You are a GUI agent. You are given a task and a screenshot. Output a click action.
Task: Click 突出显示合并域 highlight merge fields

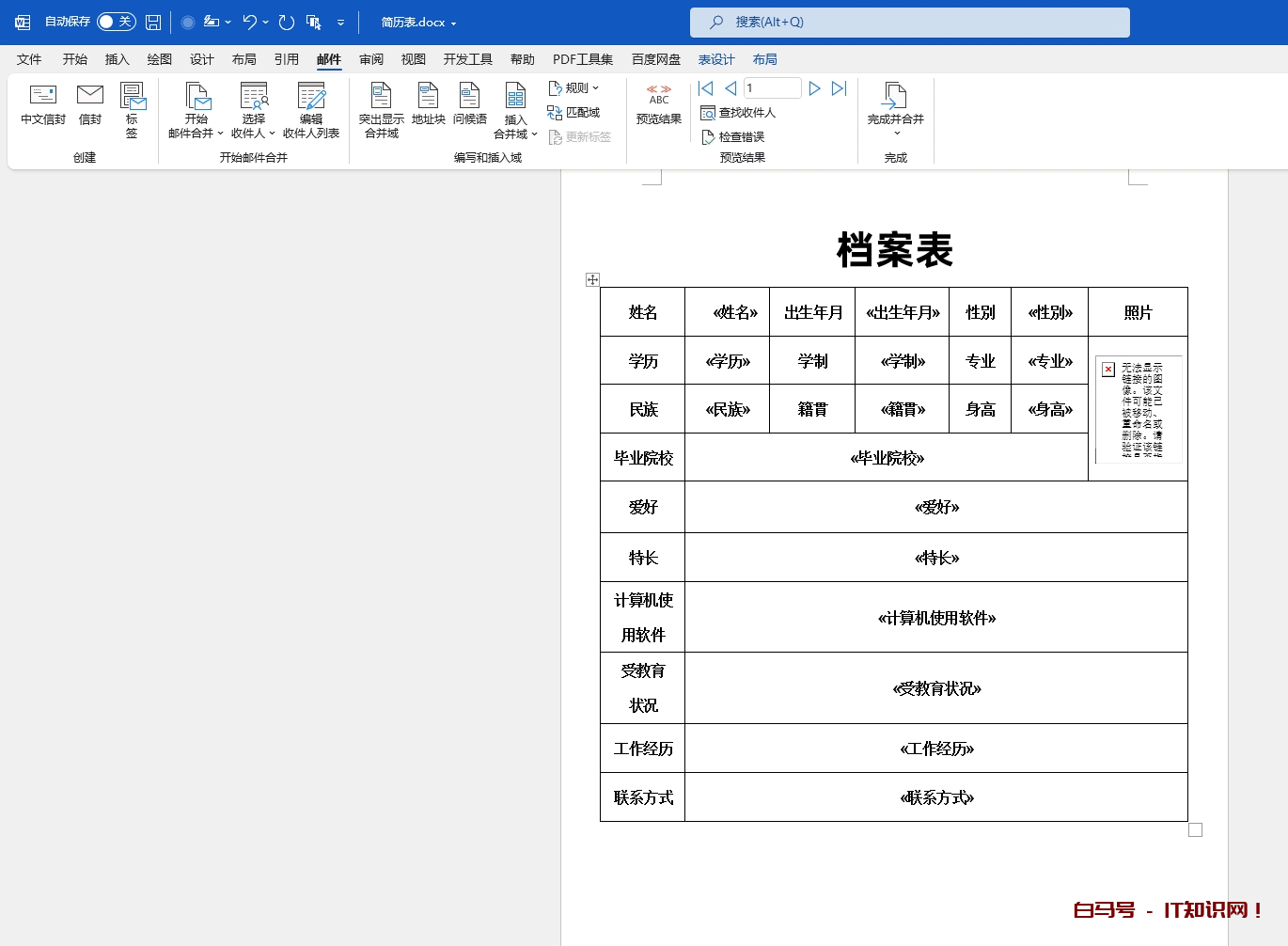coord(381,109)
